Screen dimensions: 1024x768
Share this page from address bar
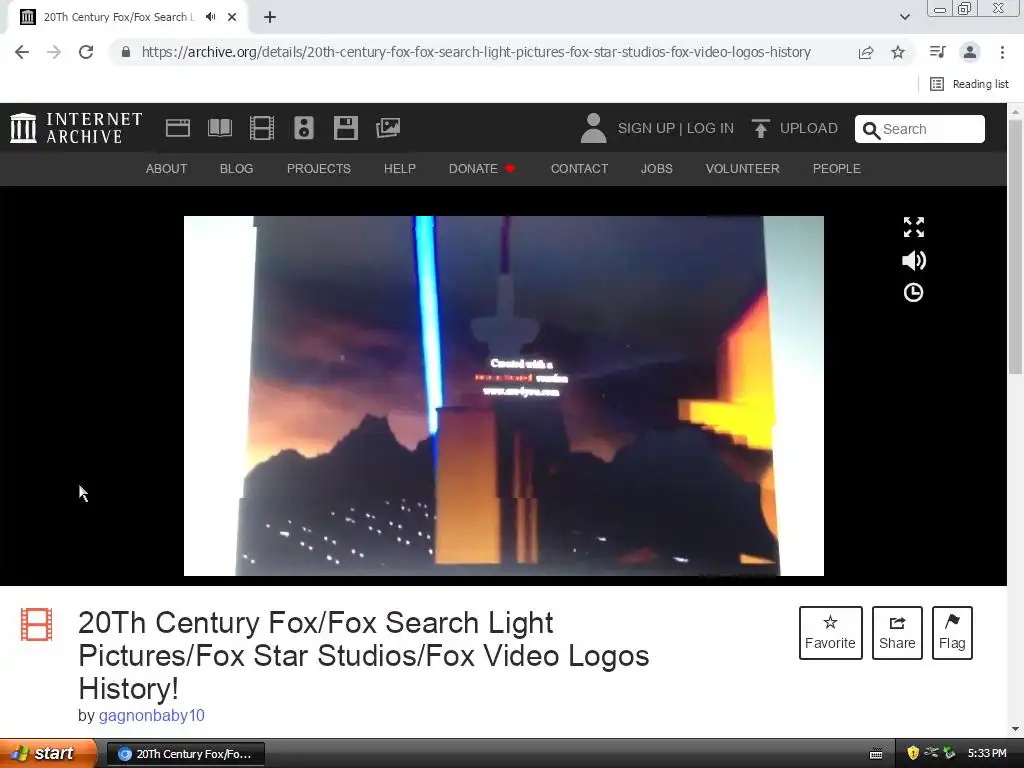(x=866, y=52)
